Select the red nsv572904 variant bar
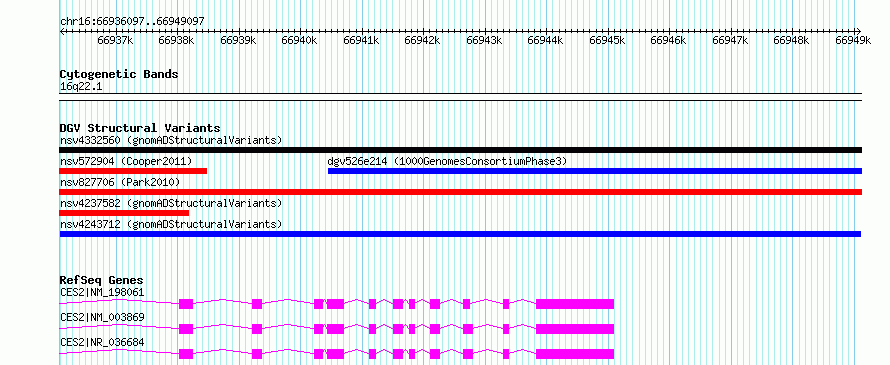This screenshot has width=890, height=365. (x=133, y=171)
